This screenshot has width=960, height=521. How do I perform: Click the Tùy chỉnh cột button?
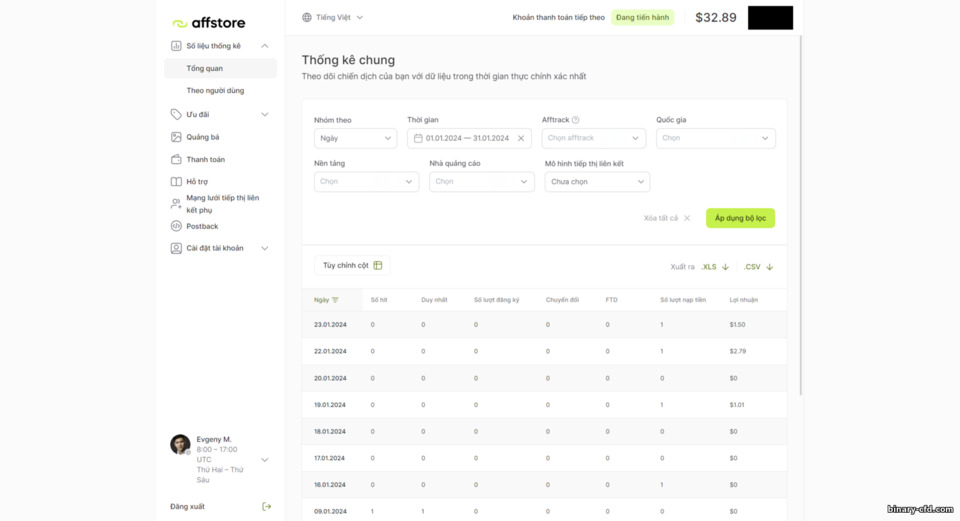[x=352, y=265]
